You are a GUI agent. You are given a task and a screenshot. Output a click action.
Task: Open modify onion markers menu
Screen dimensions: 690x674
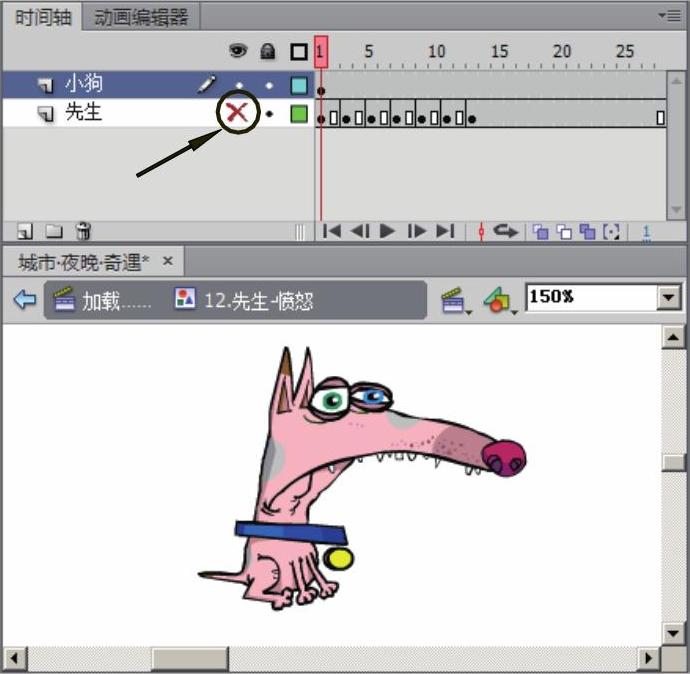(611, 231)
